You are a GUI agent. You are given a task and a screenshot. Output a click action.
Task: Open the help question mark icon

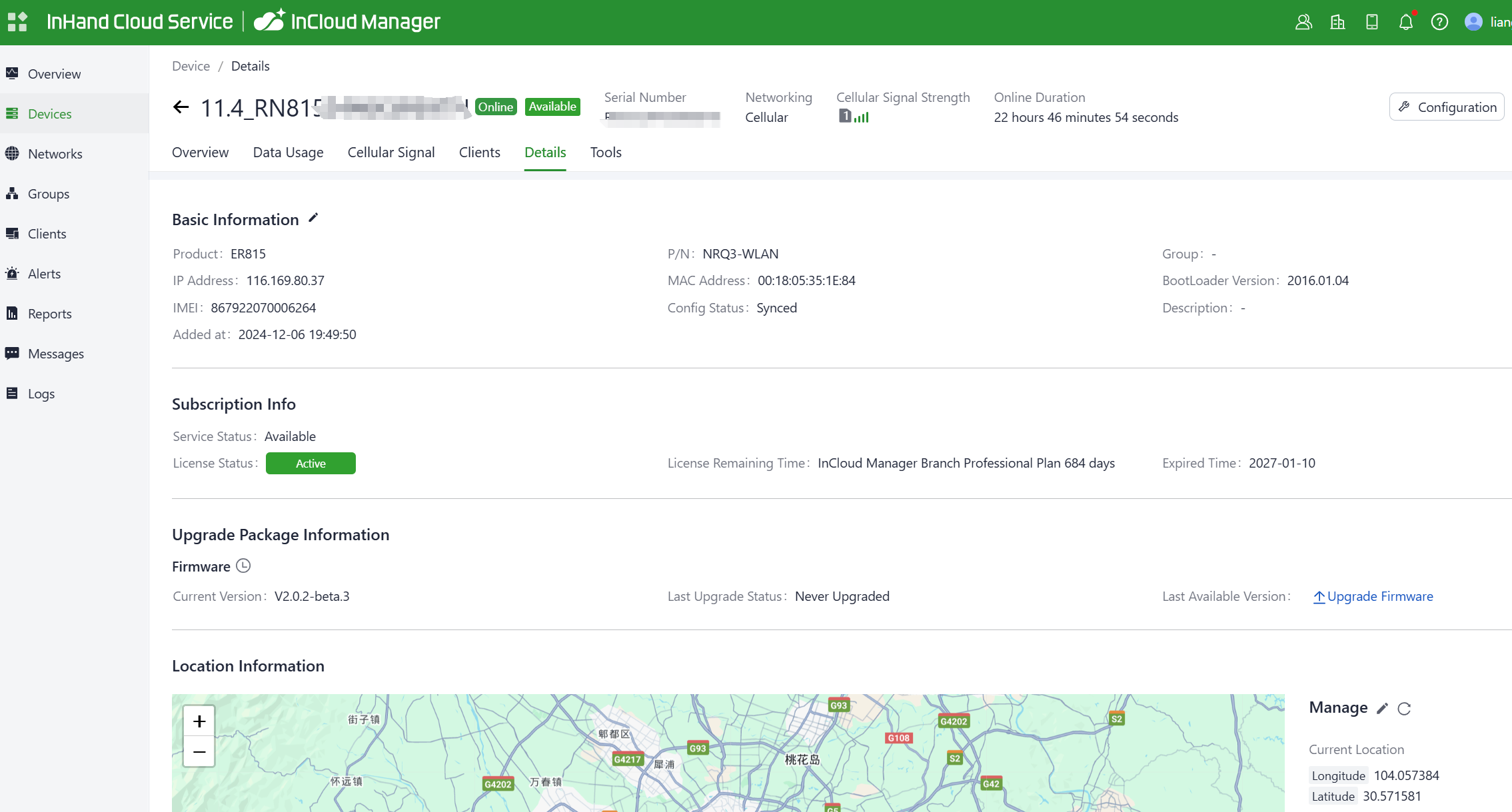pyautogui.click(x=1439, y=22)
